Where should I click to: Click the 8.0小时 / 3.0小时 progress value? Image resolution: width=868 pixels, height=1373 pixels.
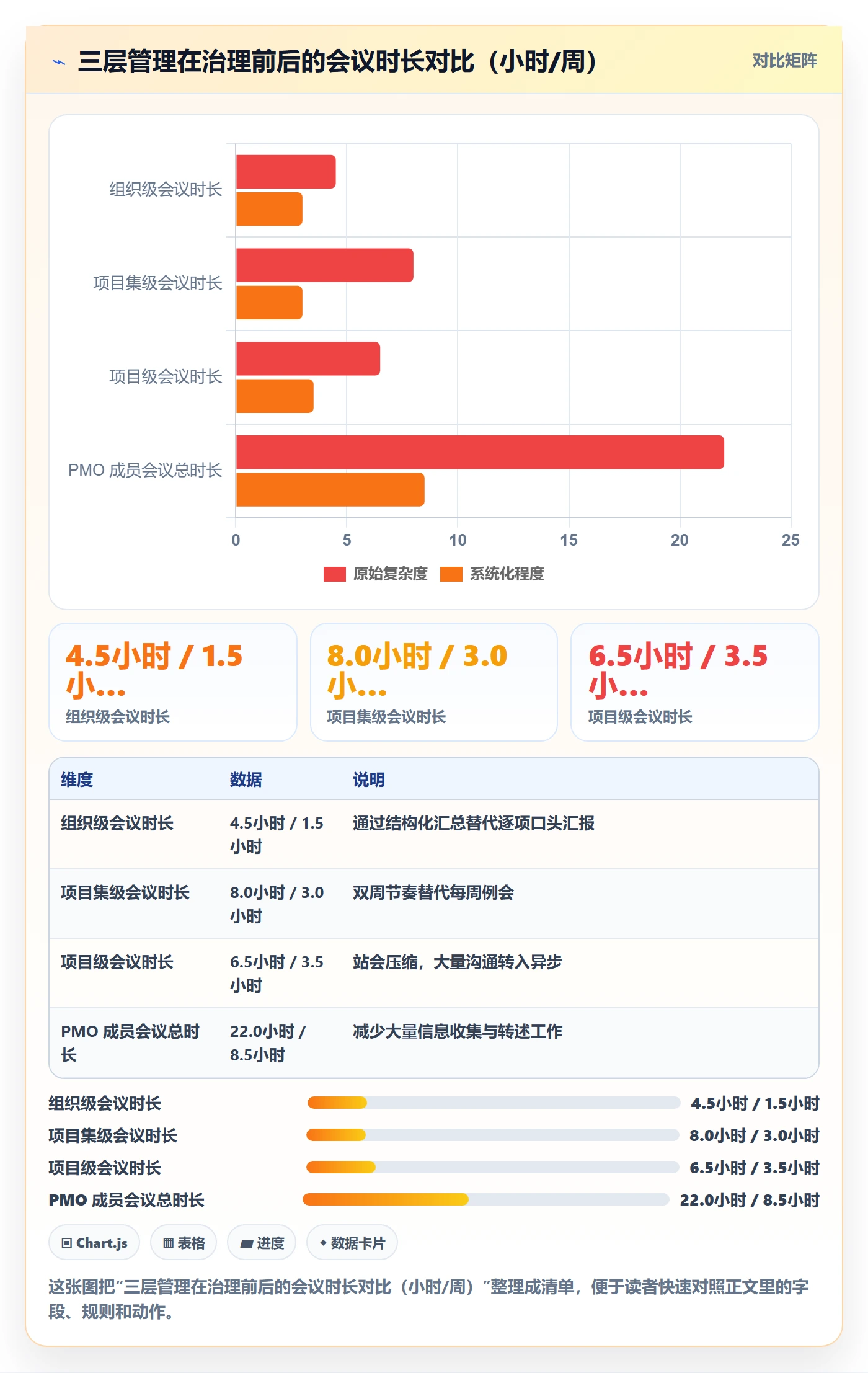click(755, 1135)
